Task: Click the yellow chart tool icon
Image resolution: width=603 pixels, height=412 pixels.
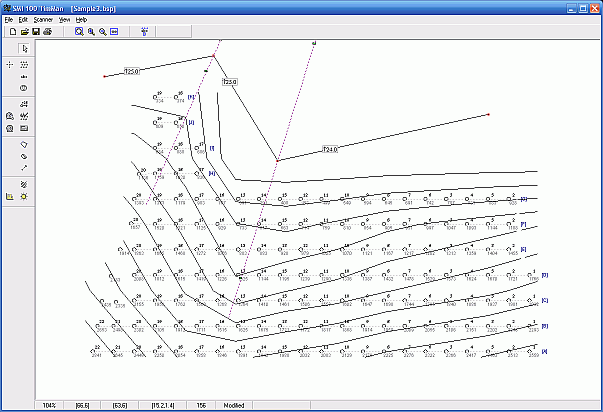Action: [10, 197]
